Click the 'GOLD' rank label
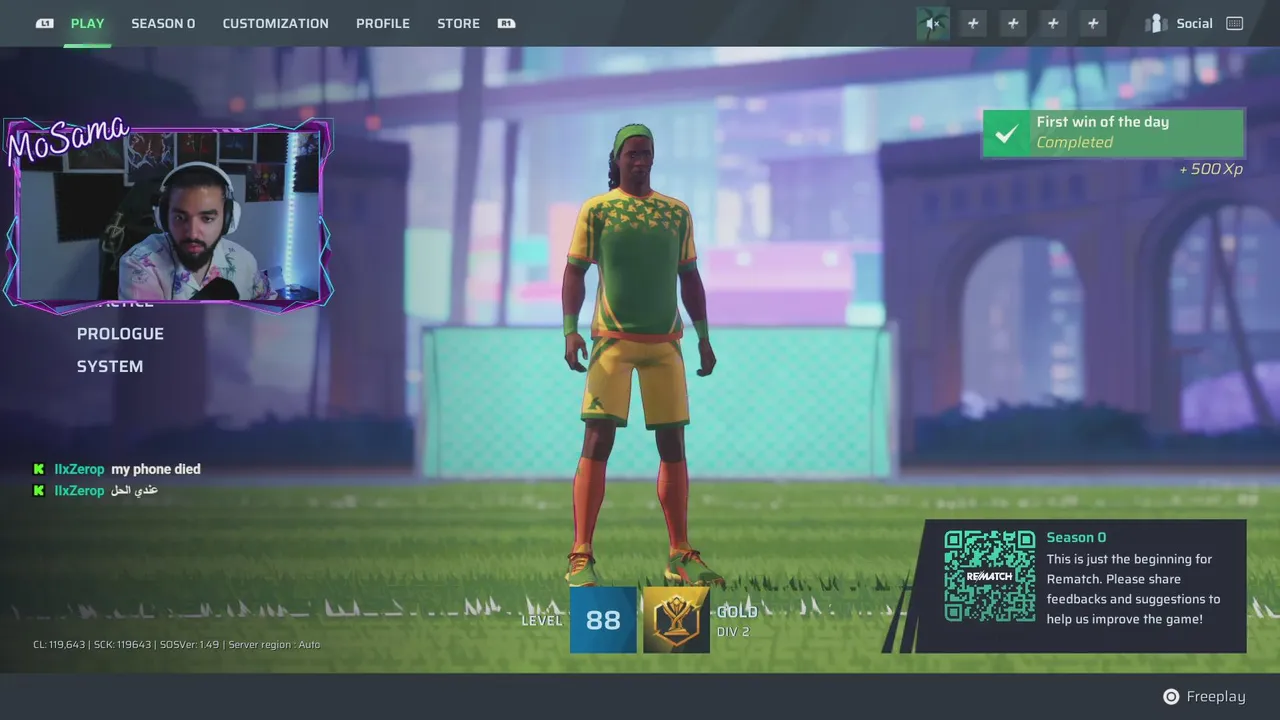1280x720 pixels. click(x=737, y=612)
